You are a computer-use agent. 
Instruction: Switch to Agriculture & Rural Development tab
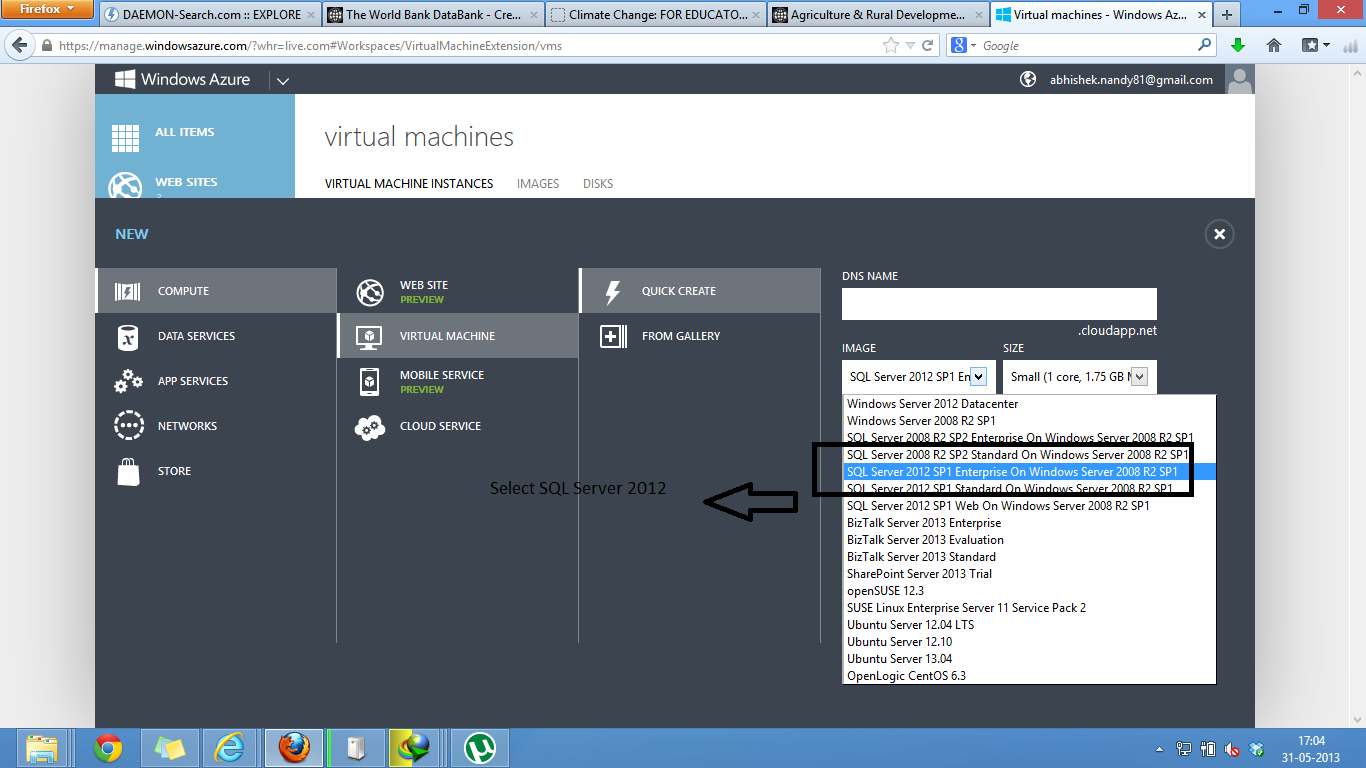tap(879, 15)
